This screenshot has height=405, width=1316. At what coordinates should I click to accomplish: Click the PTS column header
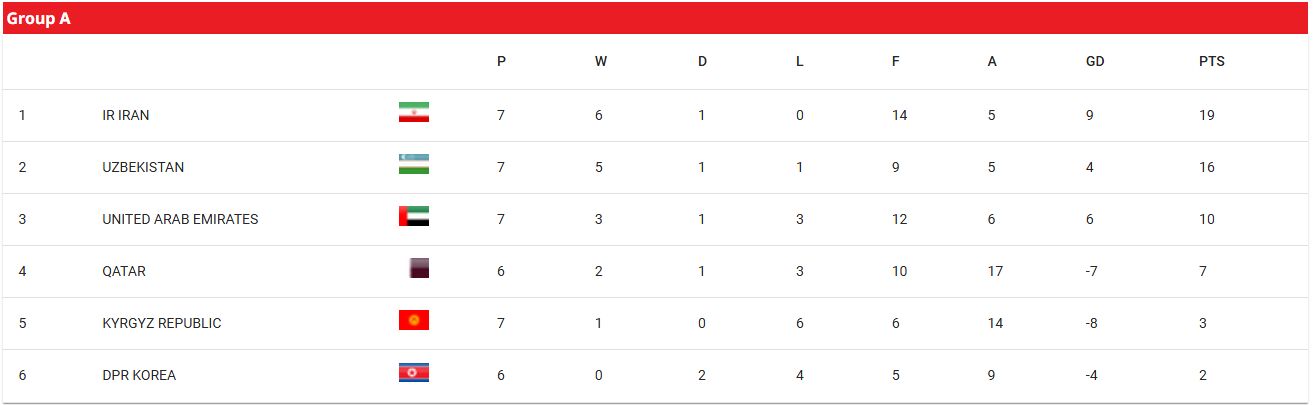click(x=1212, y=61)
